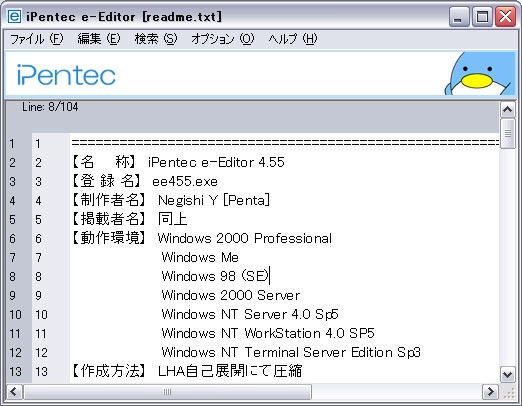Click the text Windows NT WorkStation 4.0 SP5

268,334
